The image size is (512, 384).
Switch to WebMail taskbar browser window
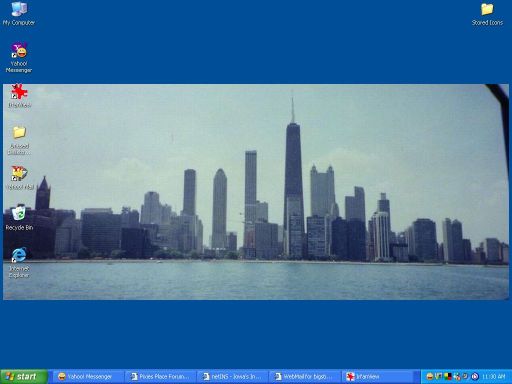pos(304,377)
